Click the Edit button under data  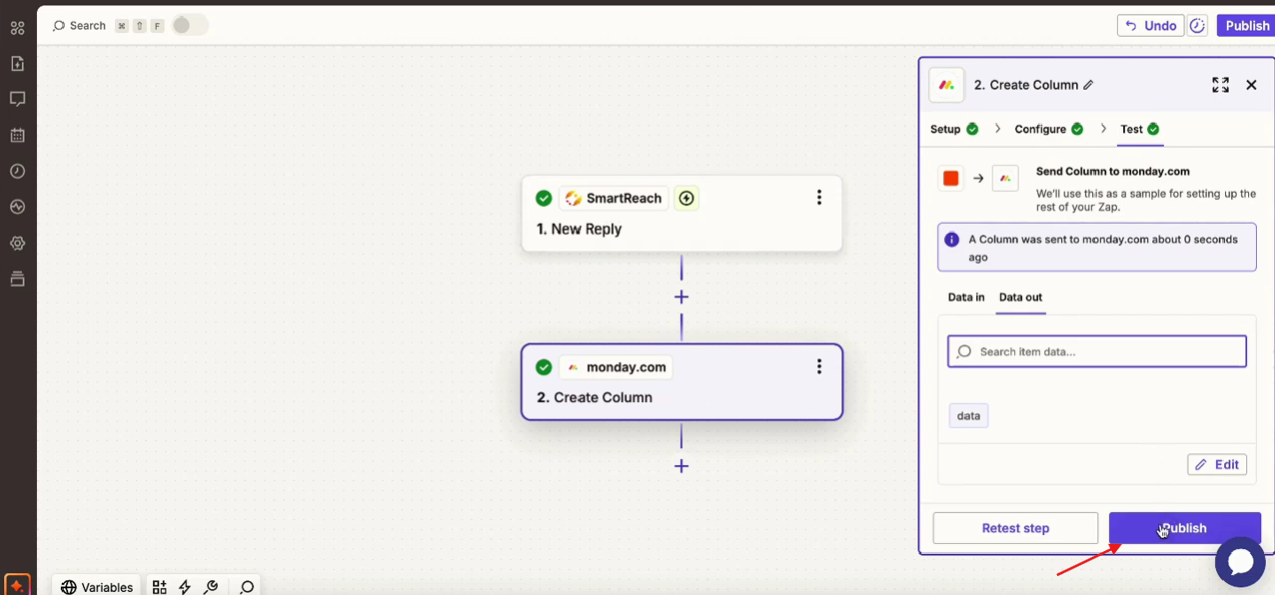point(1217,464)
